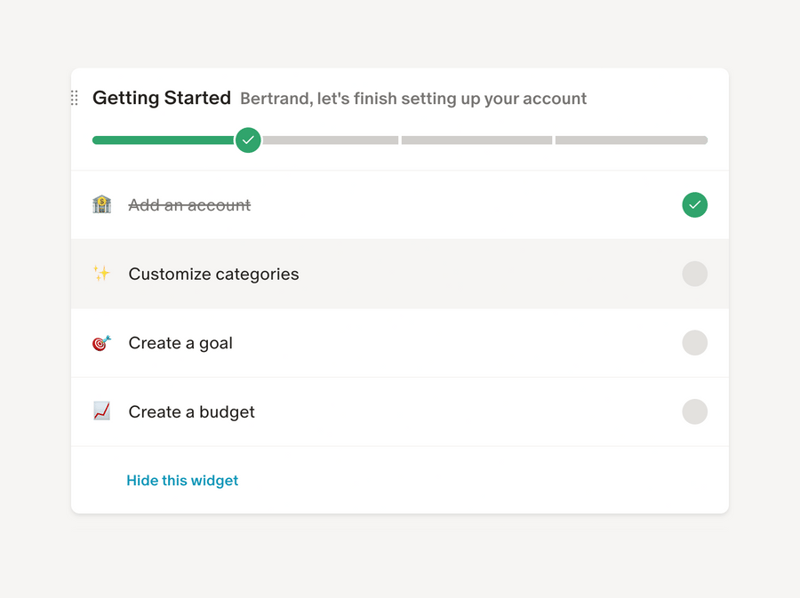This screenshot has width=800, height=598.
Task: Toggle completion circle for Create a goal
Action: pos(695,343)
